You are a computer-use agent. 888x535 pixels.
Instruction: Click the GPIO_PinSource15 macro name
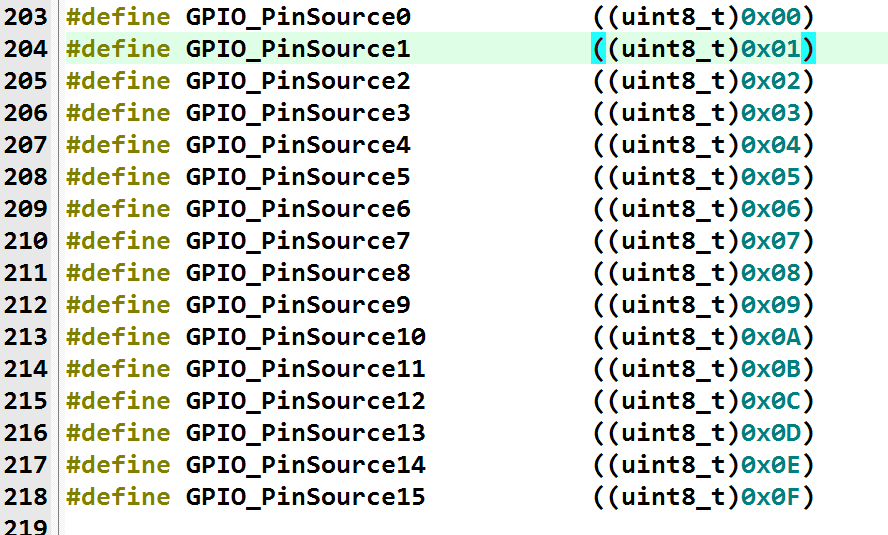306,497
